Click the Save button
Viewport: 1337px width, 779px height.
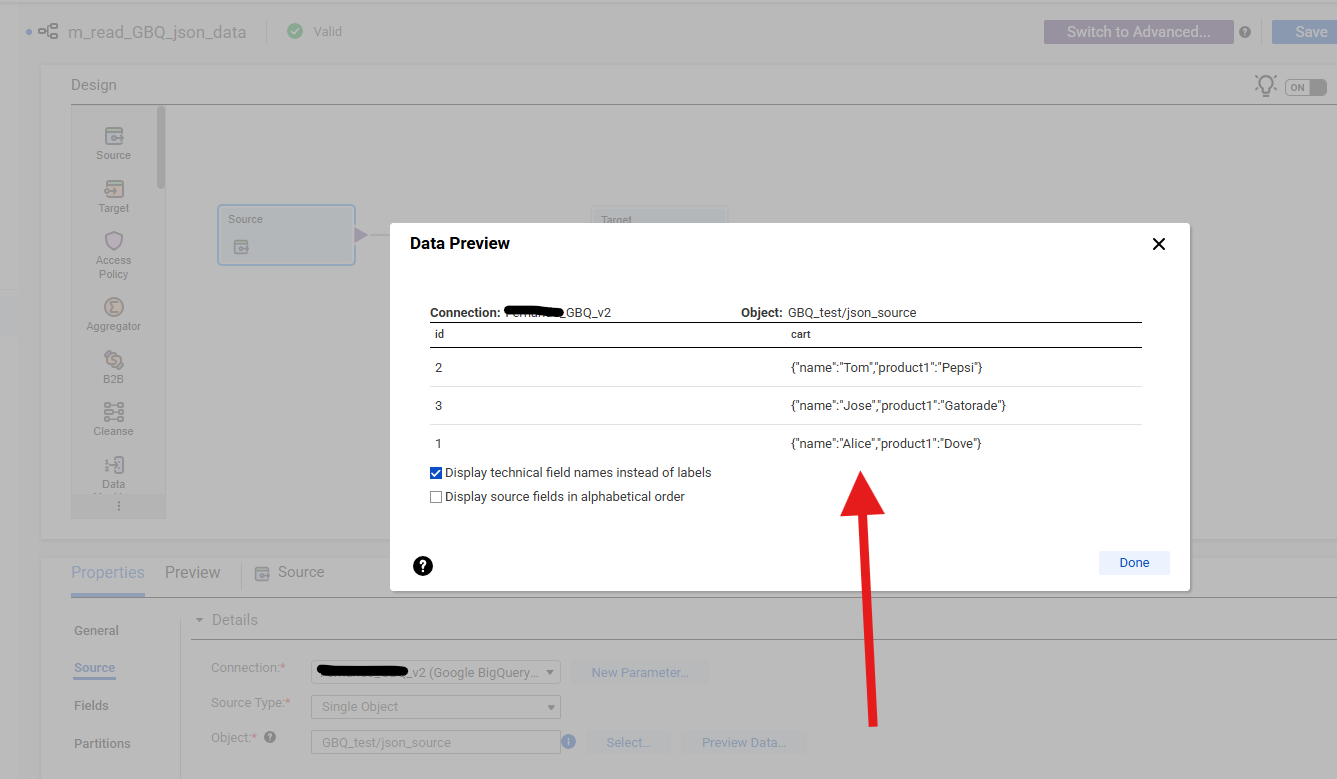[1304, 32]
